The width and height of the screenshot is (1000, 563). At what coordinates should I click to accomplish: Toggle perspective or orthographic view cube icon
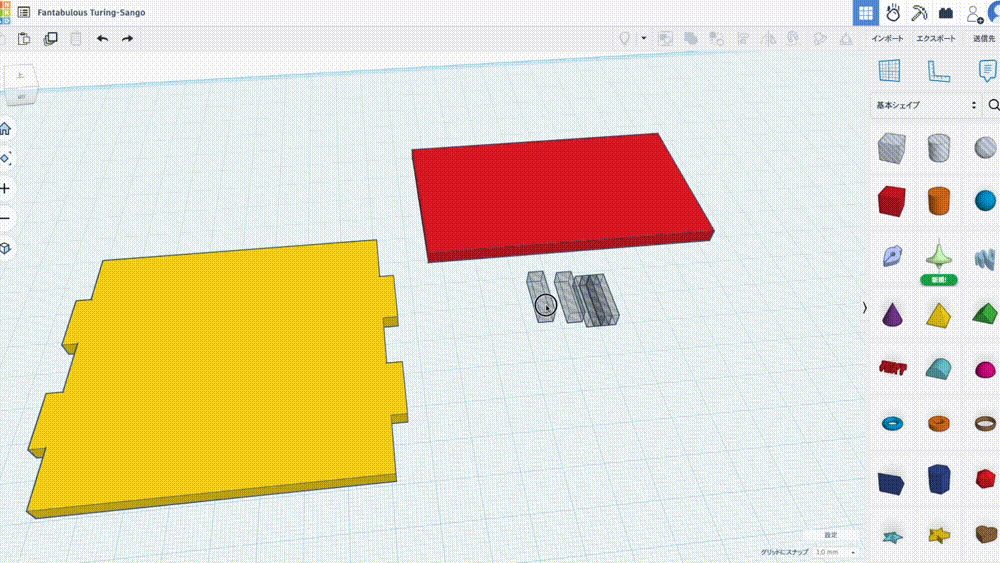click(x=6, y=247)
